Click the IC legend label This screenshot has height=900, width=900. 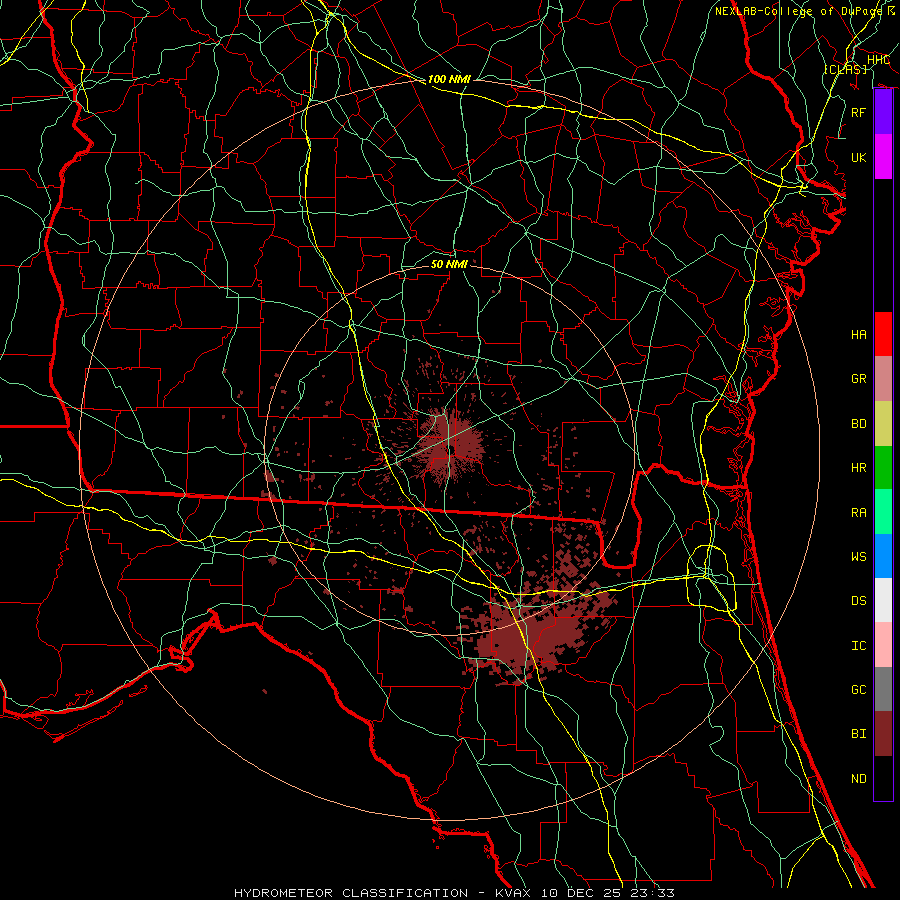(x=859, y=646)
